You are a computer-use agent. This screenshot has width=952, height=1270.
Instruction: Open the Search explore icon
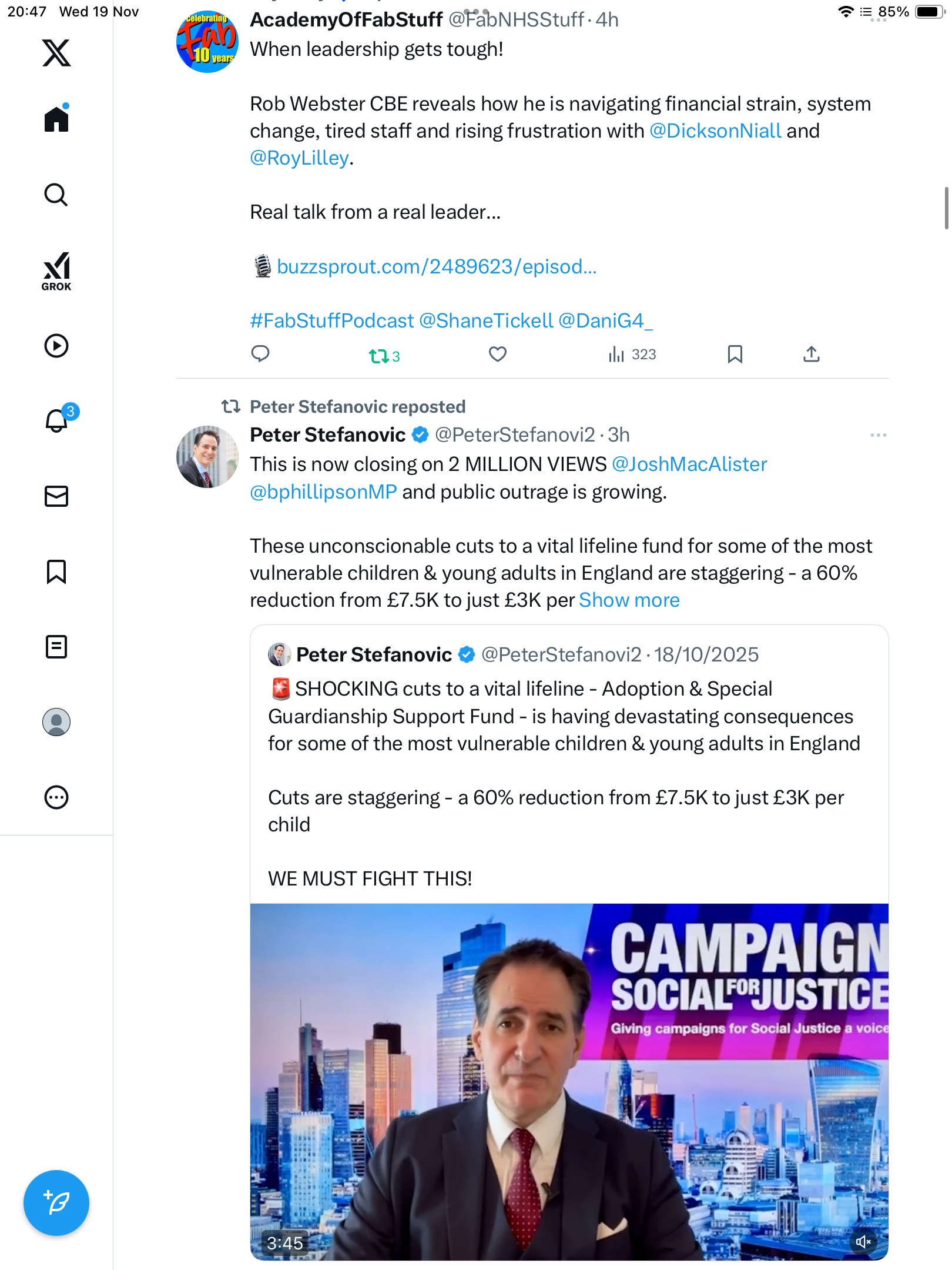(x=56, y=195)
